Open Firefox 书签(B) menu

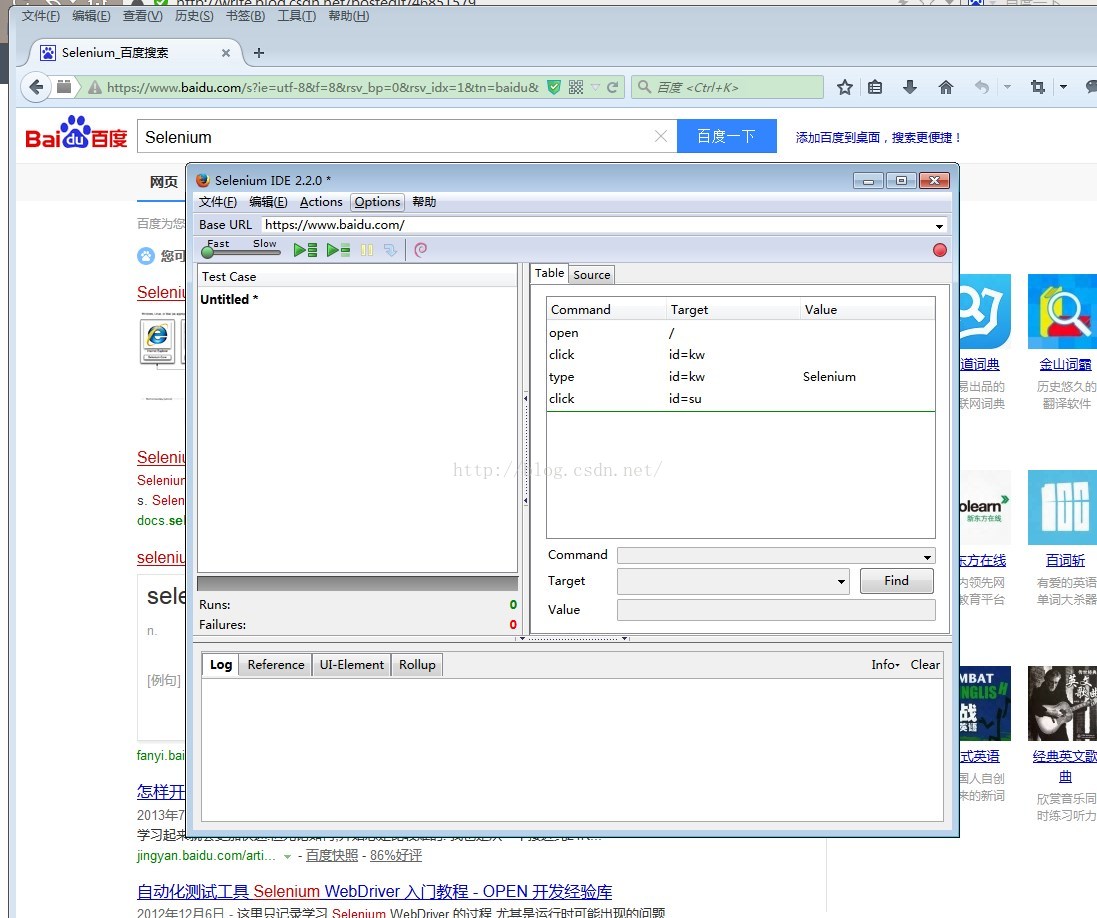(245, 15)
